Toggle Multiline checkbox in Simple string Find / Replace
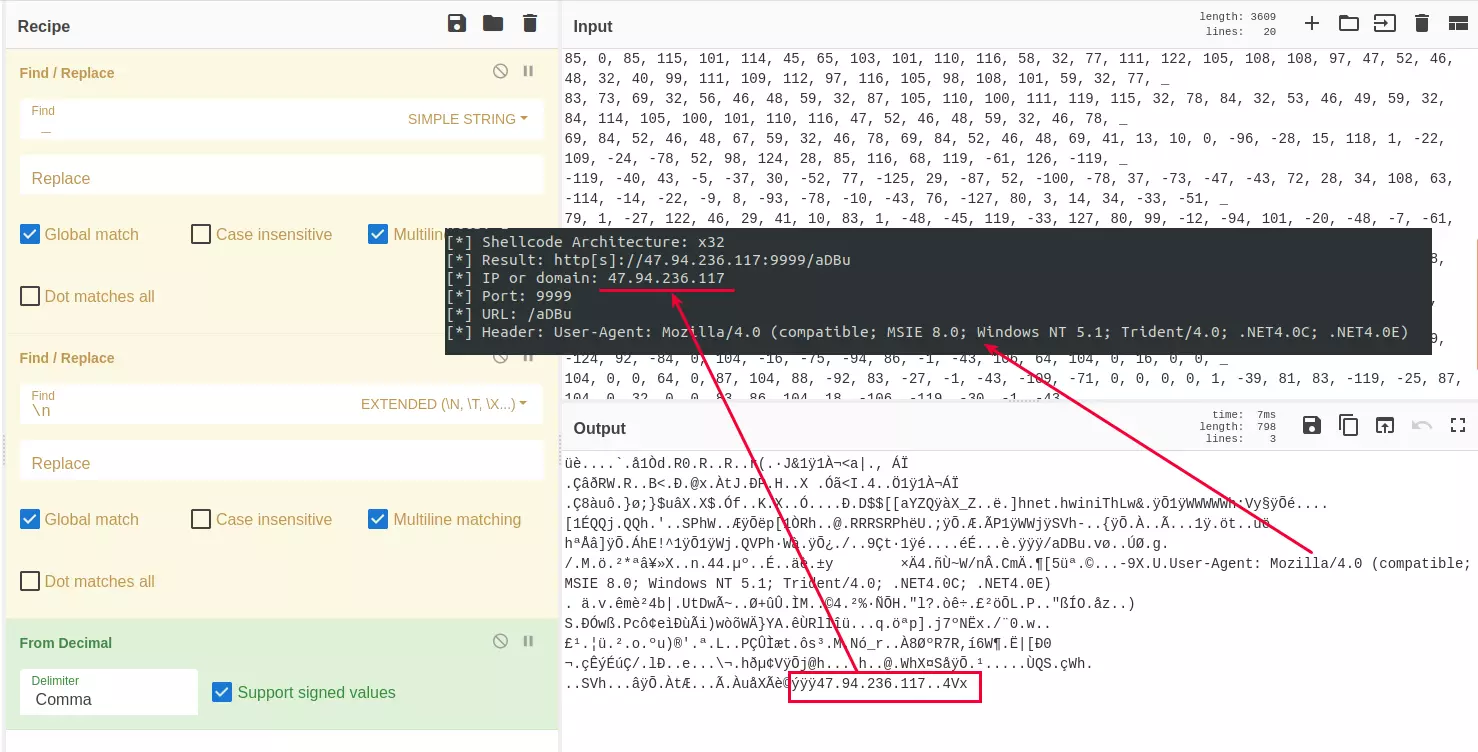The width and height of the screenshot is (1478, 752). (378, 234)
